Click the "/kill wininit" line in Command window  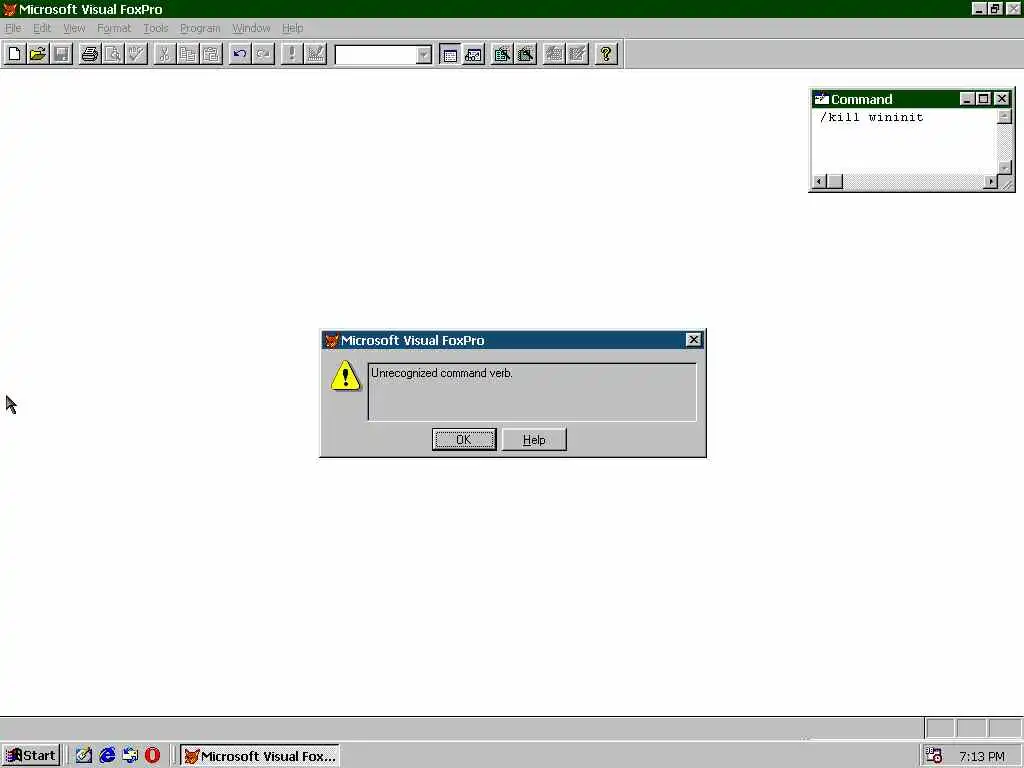pos(872,118)
